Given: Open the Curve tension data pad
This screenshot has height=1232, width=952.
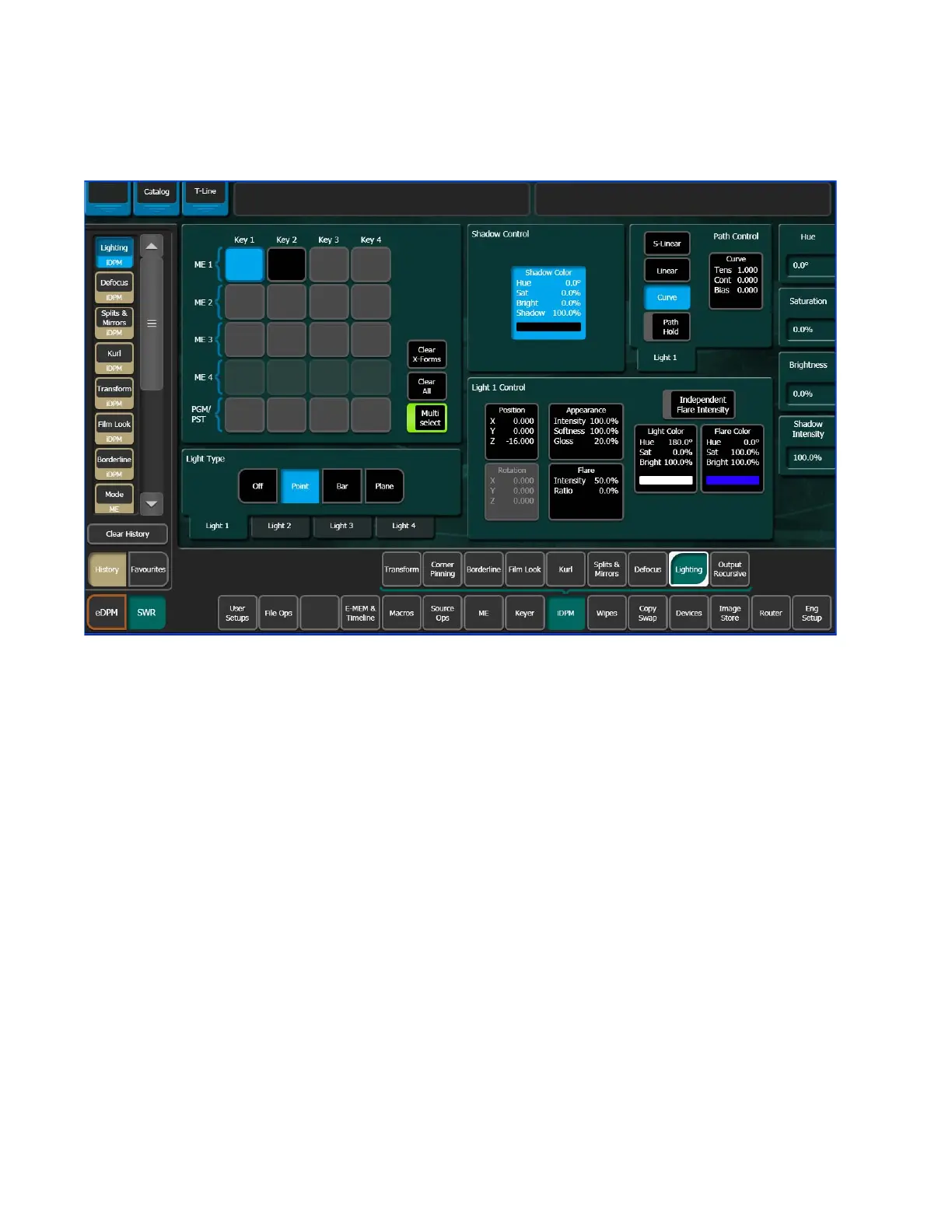Looking at the screenshot, I should click(736, 281).
